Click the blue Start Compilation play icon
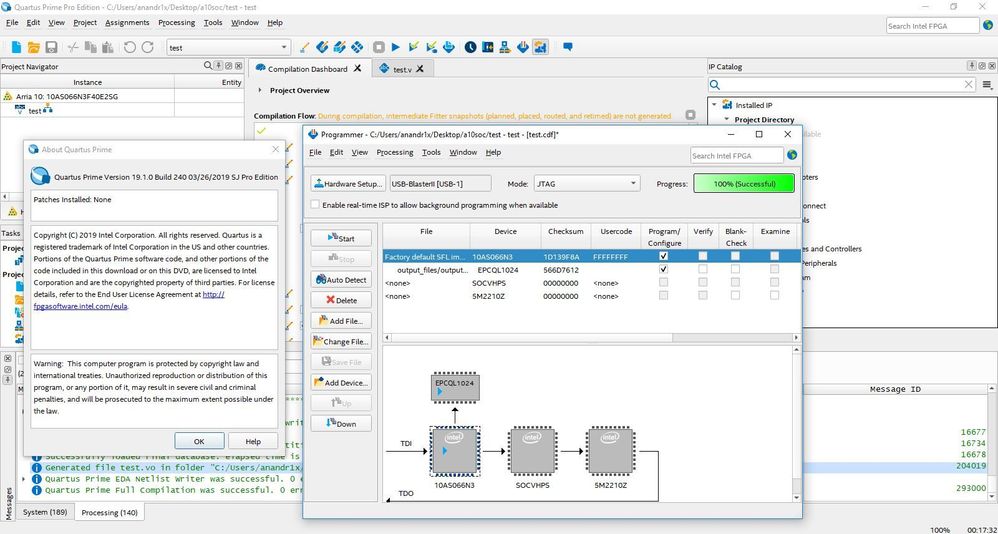The height and width of the screenshot is (534, 998). pos(396,47)
